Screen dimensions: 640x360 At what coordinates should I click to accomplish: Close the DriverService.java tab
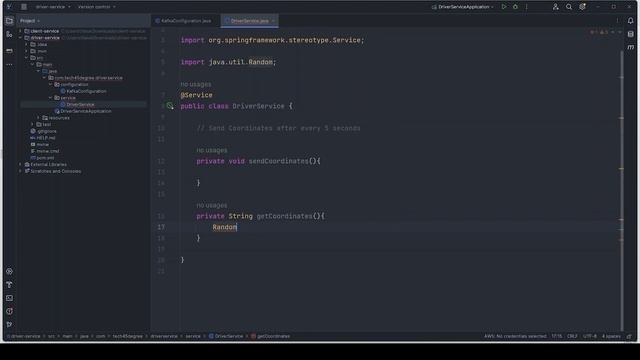pos(273,21)
